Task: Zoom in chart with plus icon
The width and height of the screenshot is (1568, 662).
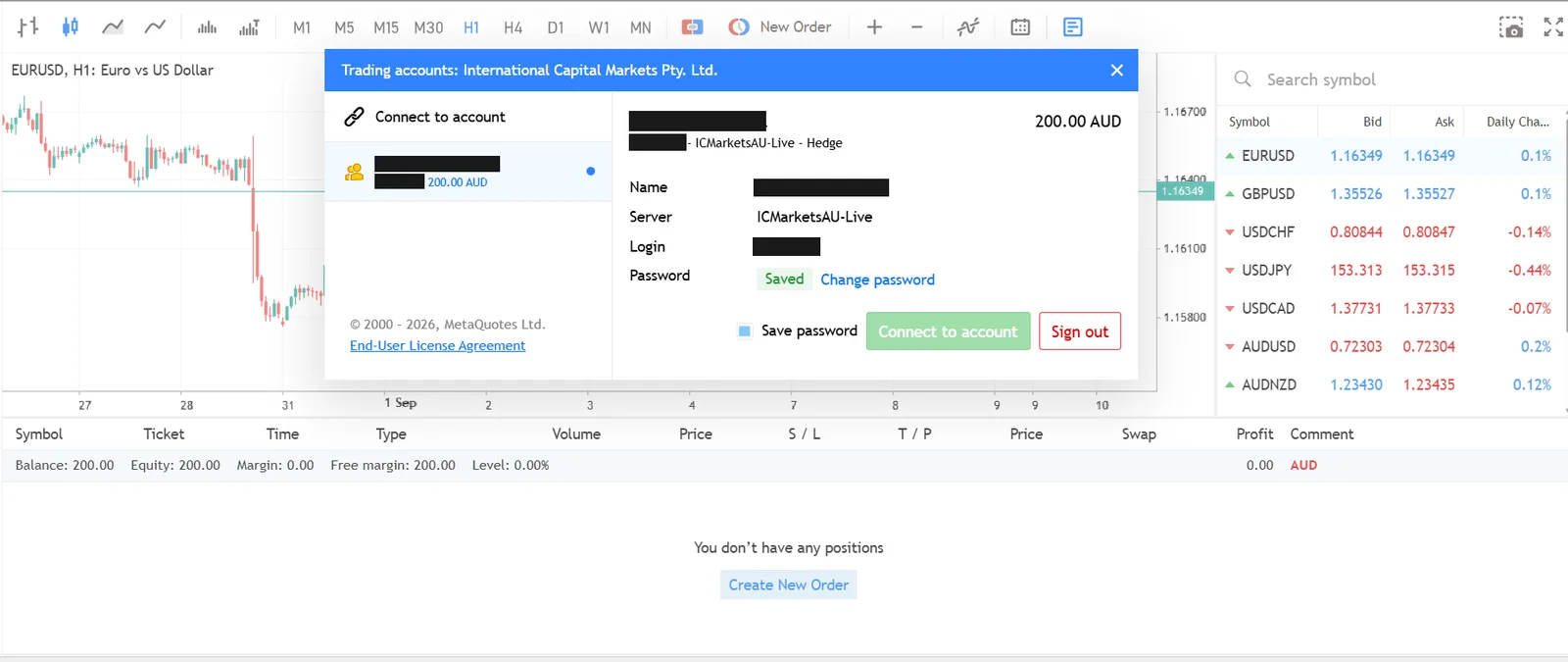Action: point(874,27)
